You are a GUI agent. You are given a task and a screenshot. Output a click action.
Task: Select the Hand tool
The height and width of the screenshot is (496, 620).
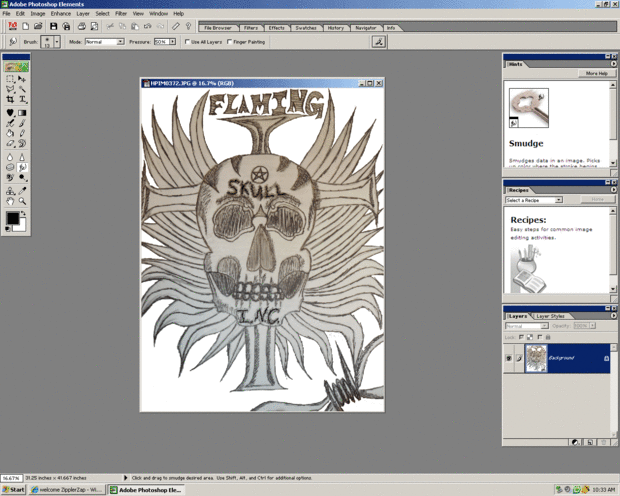pyautogui.click(x=10, y=201)
